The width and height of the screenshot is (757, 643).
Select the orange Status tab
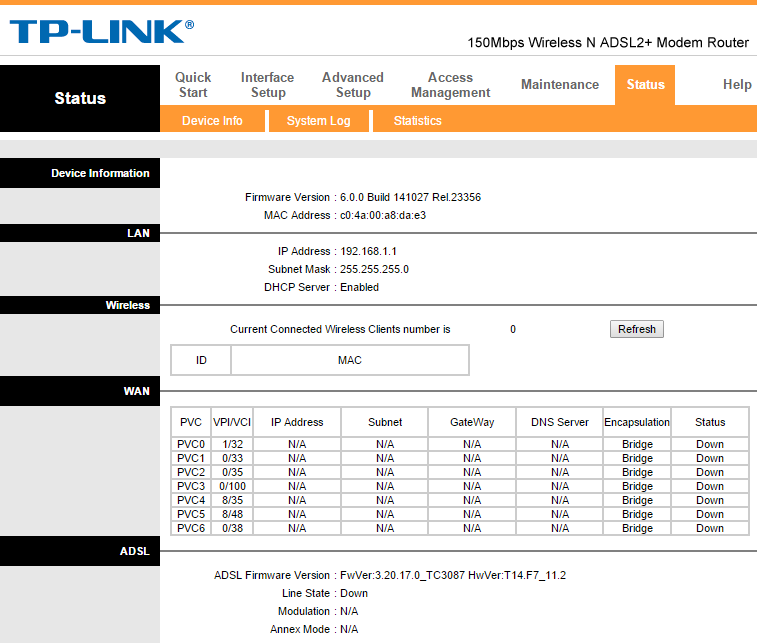tap(645, 85)
